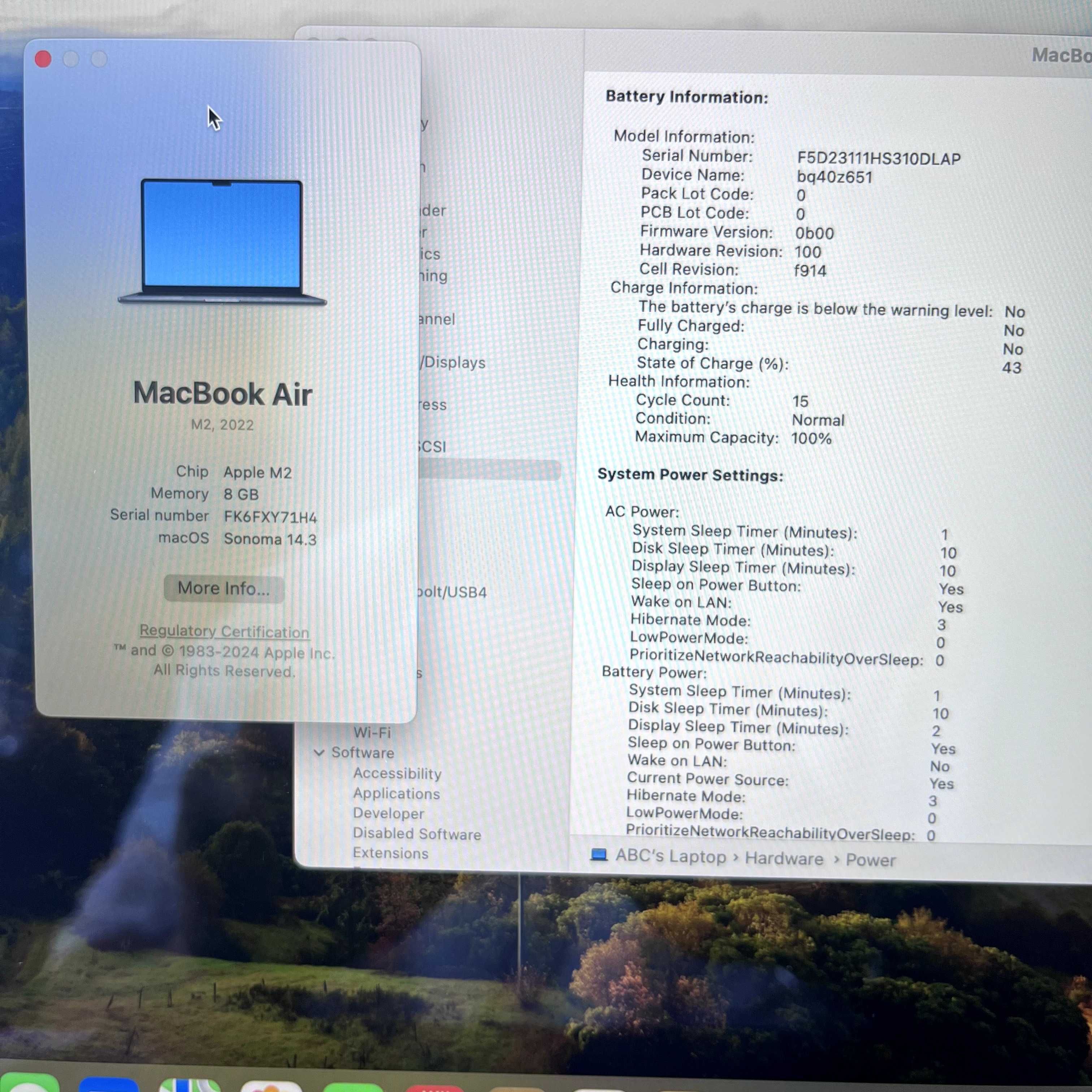The image size is (1092, 1092).
Task: Select battery Condition value Normal
Action: coord(818,420)
